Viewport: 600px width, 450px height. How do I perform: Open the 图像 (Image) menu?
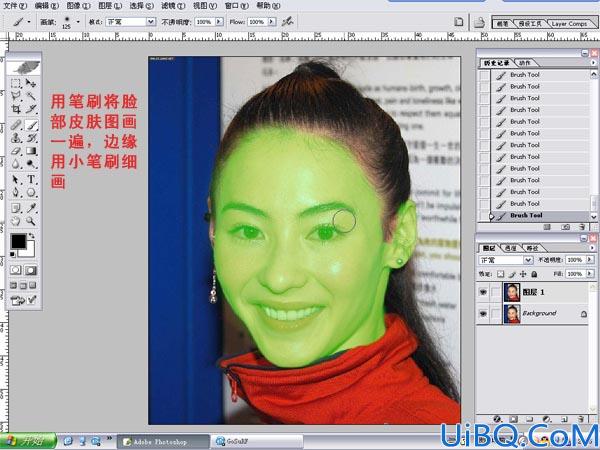tap(78, 6)
